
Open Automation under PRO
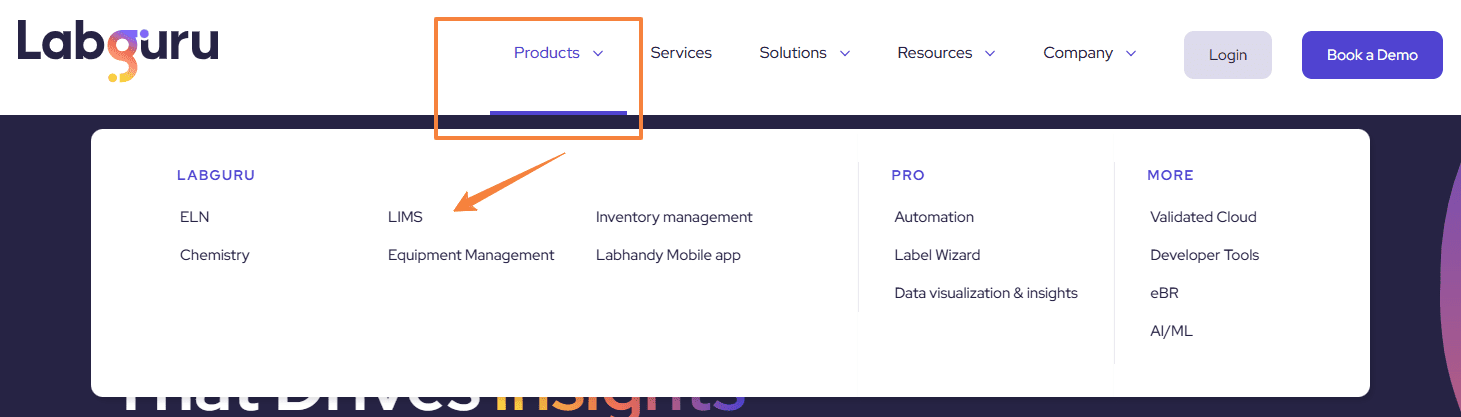pos(934,217)
